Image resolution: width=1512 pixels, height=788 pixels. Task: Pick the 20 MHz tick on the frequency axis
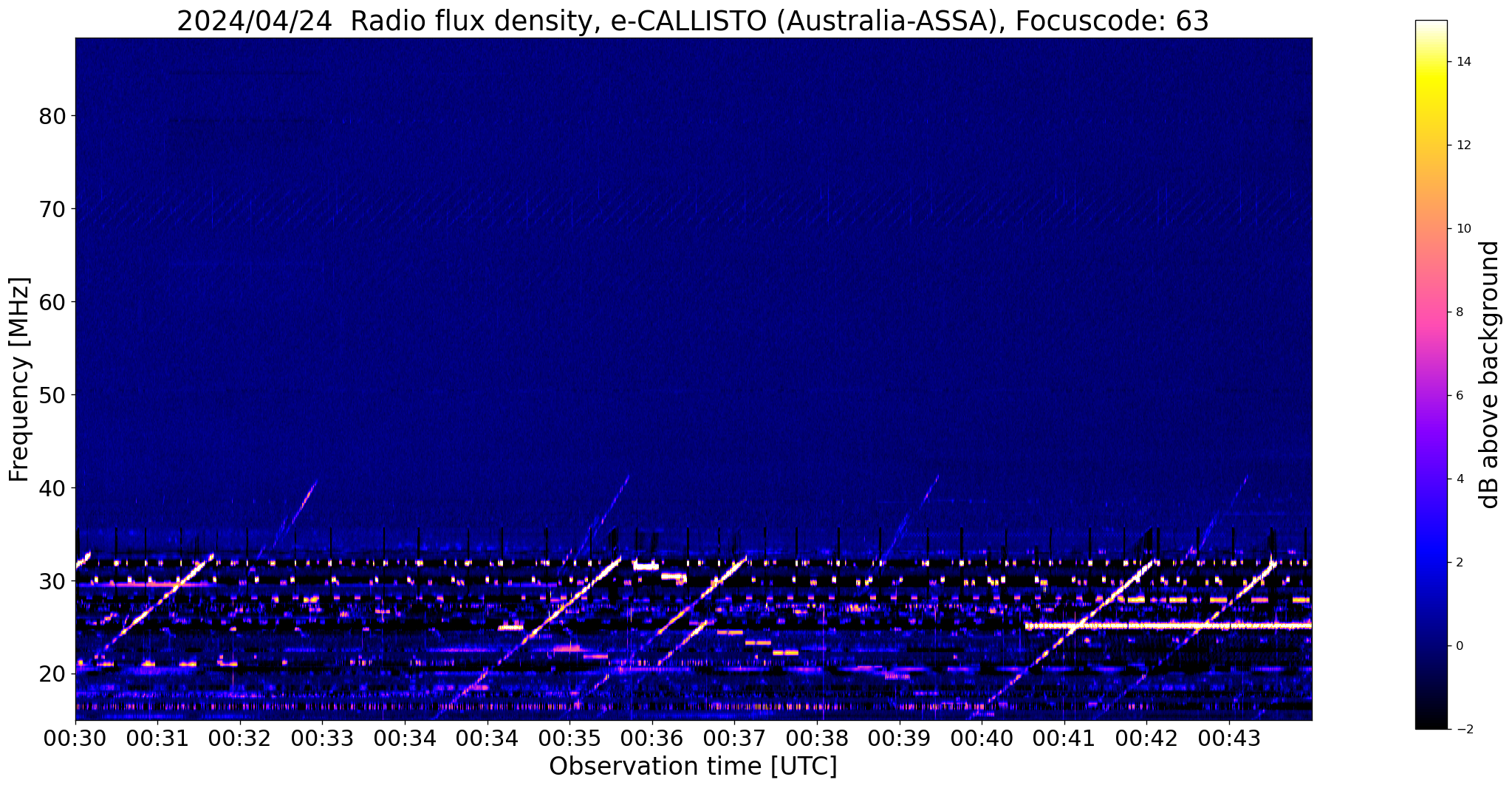pyautogui.click(x=52, y=674)
